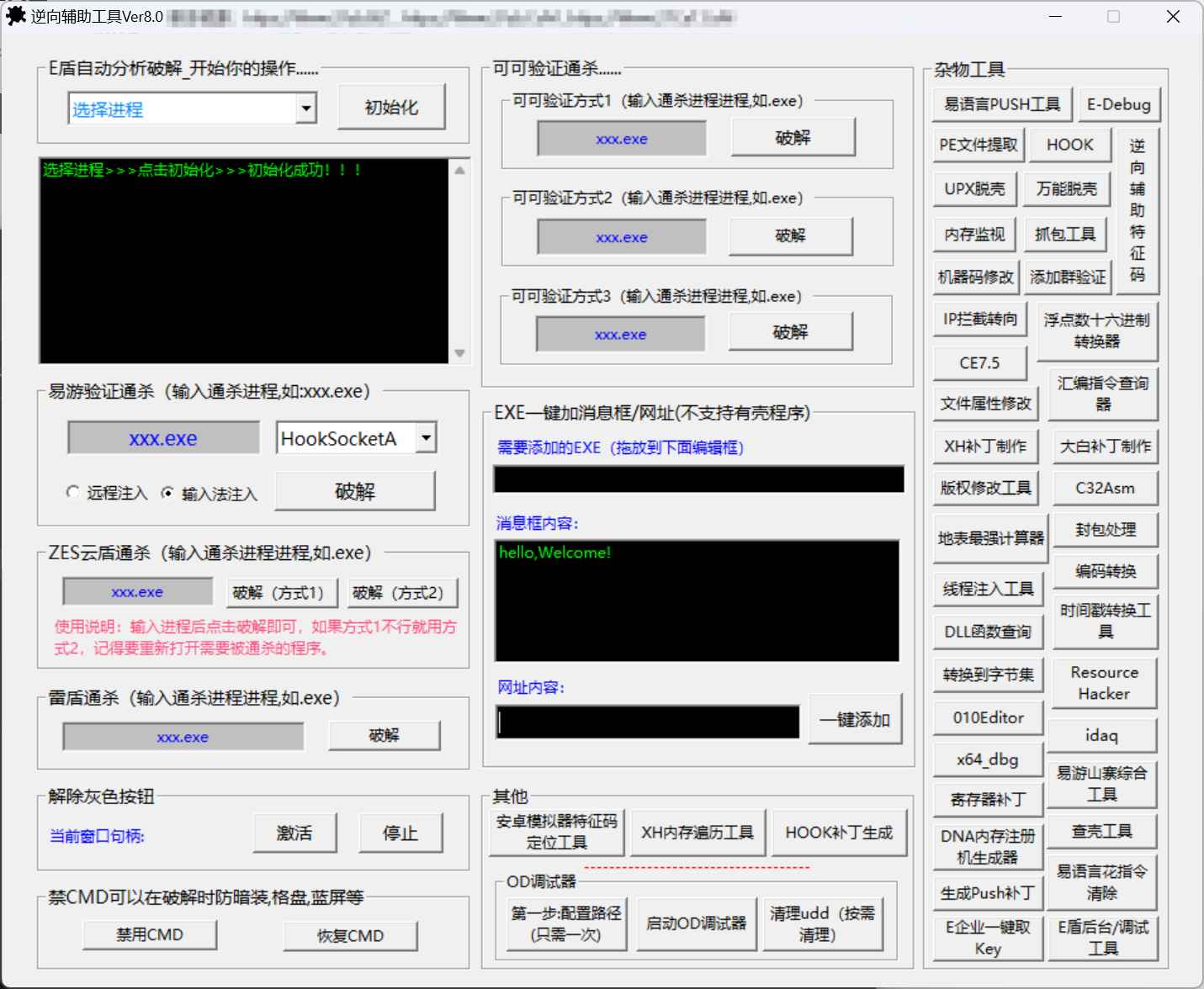Click the 网址内容 URL input field
Screen dimensions: 1204x989
pyautogui.click(x=646, y=722)
